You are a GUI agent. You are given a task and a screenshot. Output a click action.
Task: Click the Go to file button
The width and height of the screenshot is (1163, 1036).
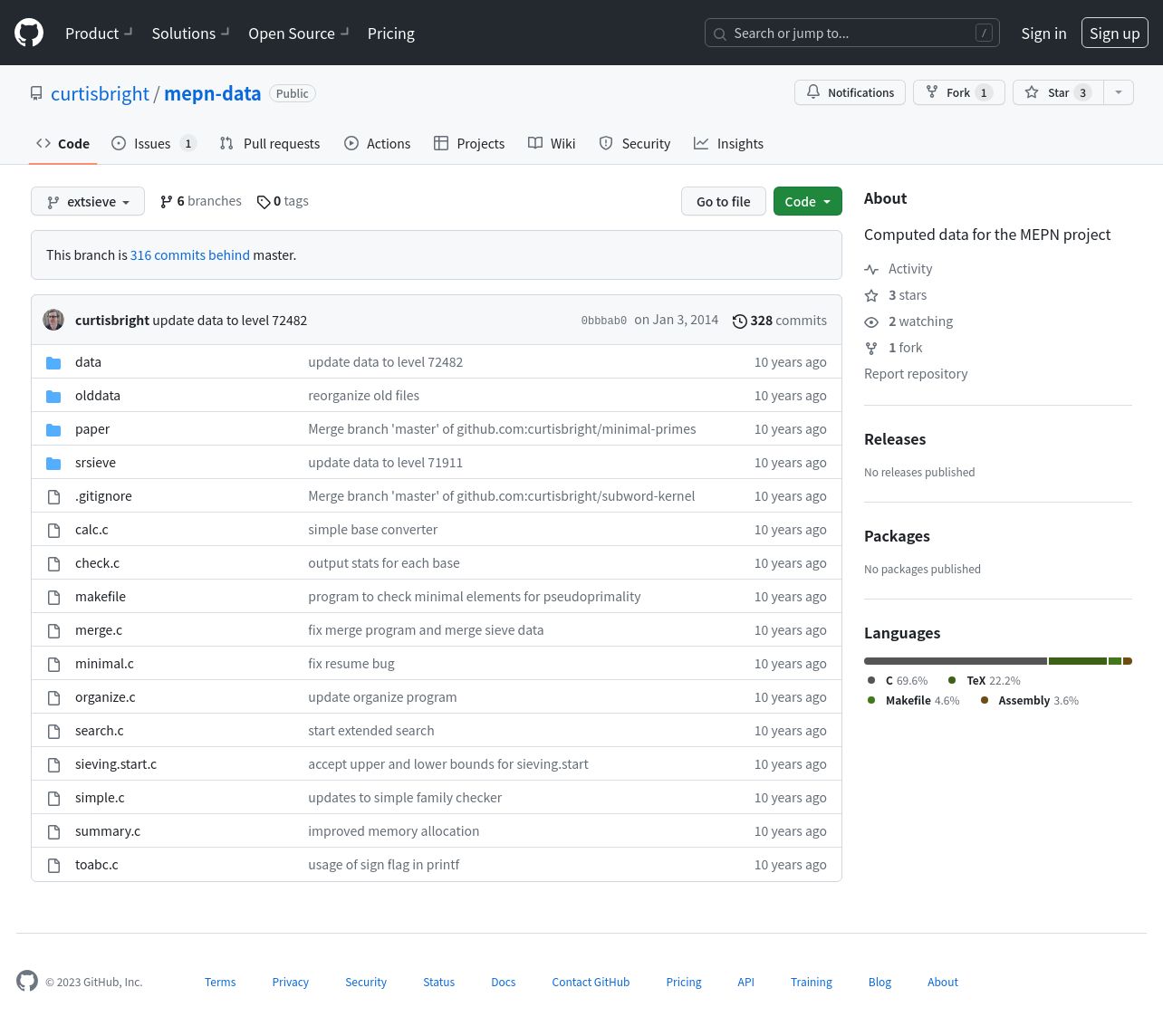click(724, 201)
